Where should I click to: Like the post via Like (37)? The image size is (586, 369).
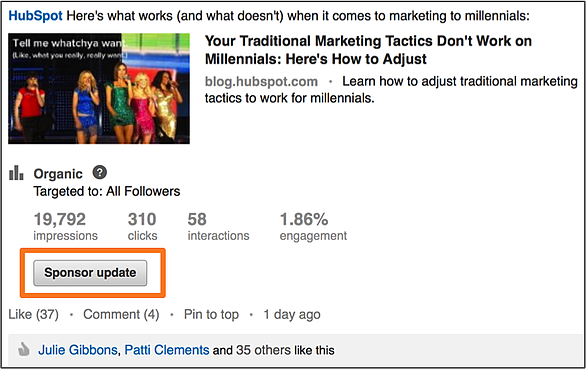point(33,314)
